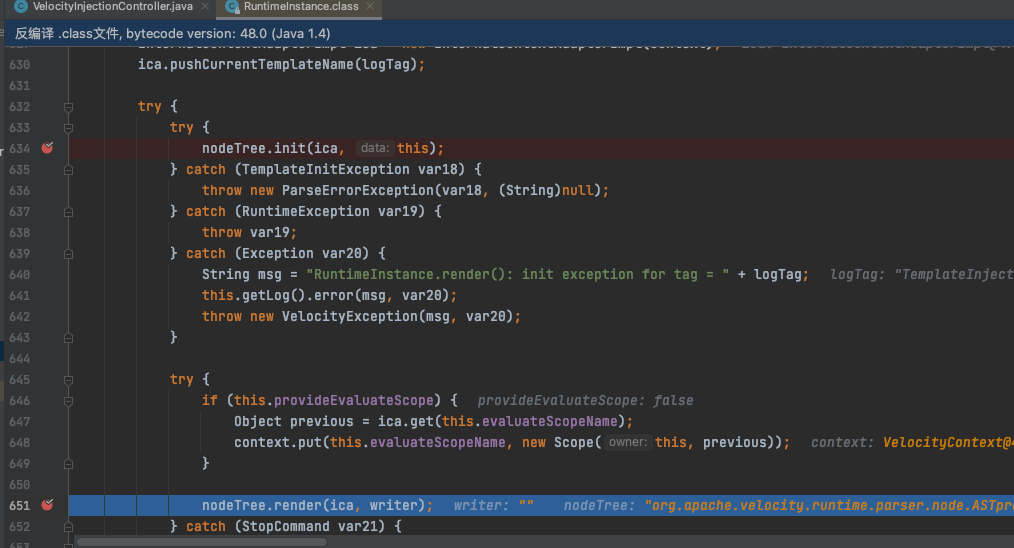The height and width of the screenshot is (548, 1014).
Task: Click the decompiled .class file banner text
Action: point(173,34)
